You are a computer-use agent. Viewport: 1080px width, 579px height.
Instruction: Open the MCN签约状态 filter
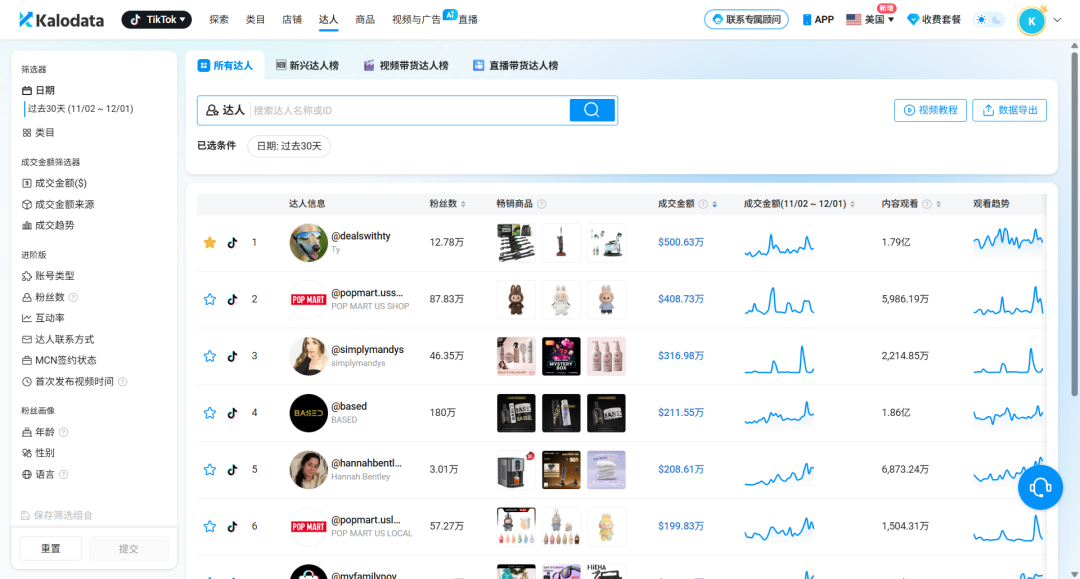click(x=62, y=359)
